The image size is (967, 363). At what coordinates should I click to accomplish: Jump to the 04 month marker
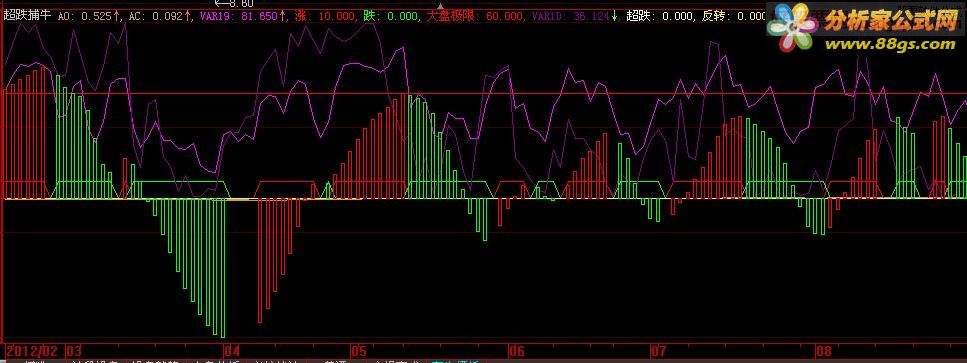point(232,351)
